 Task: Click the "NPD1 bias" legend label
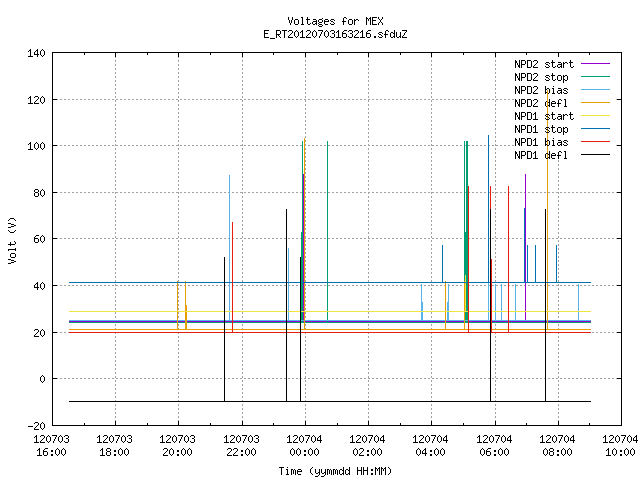coord(541,142)
